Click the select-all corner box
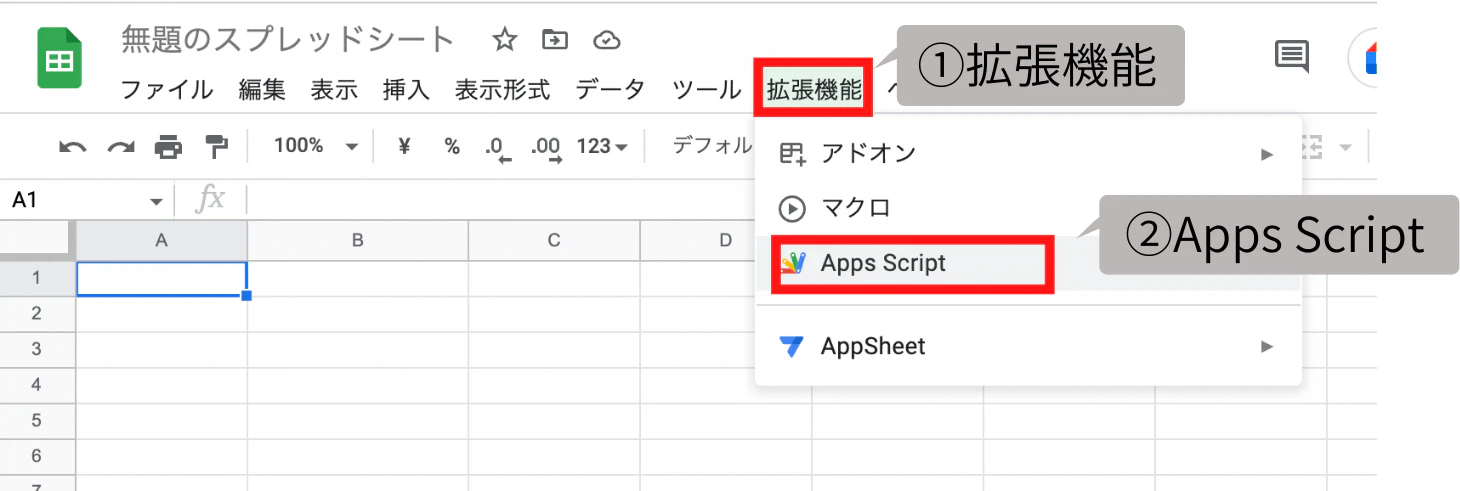Screen dimensions: 1460x491 coord(37,240)
